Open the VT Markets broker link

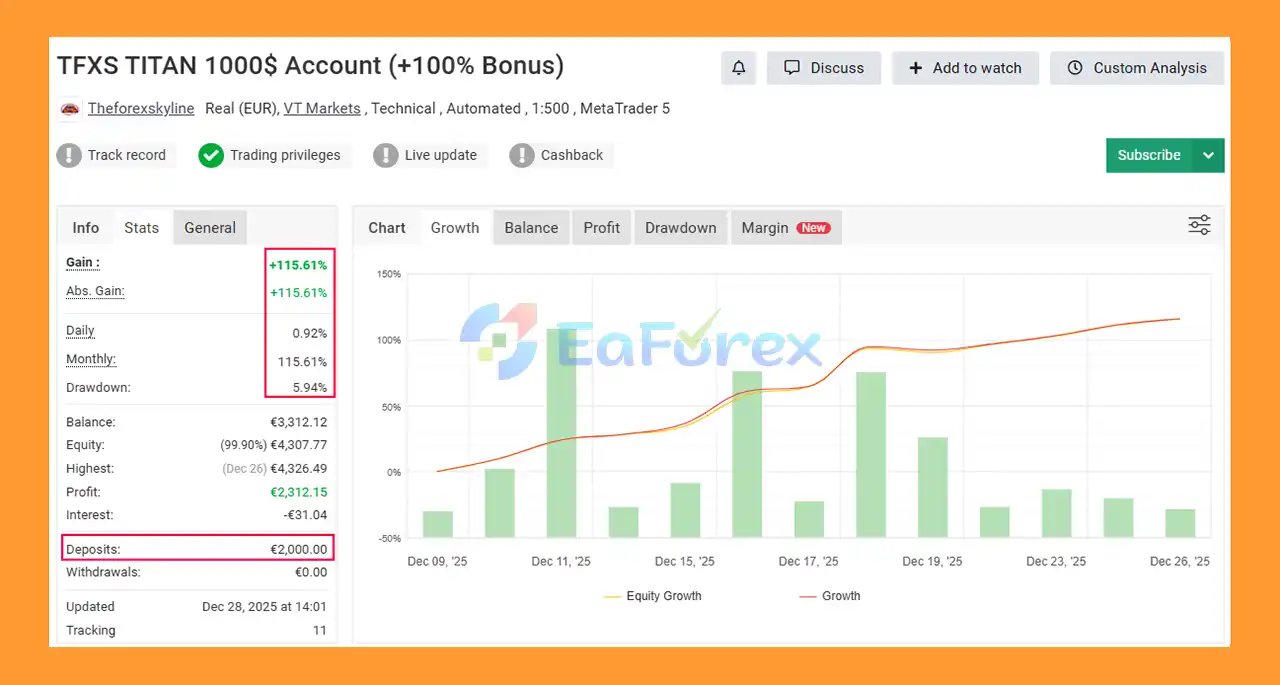(x=322, y=109)
